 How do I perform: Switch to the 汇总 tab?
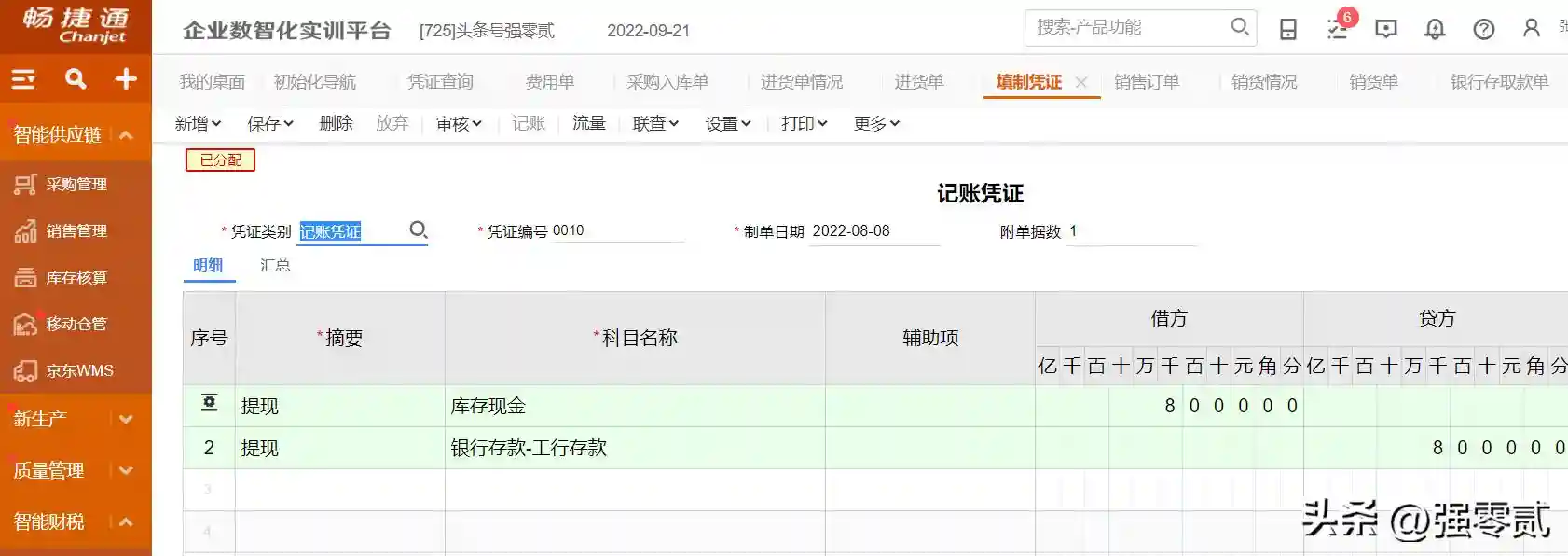click(x=275, y=265)
